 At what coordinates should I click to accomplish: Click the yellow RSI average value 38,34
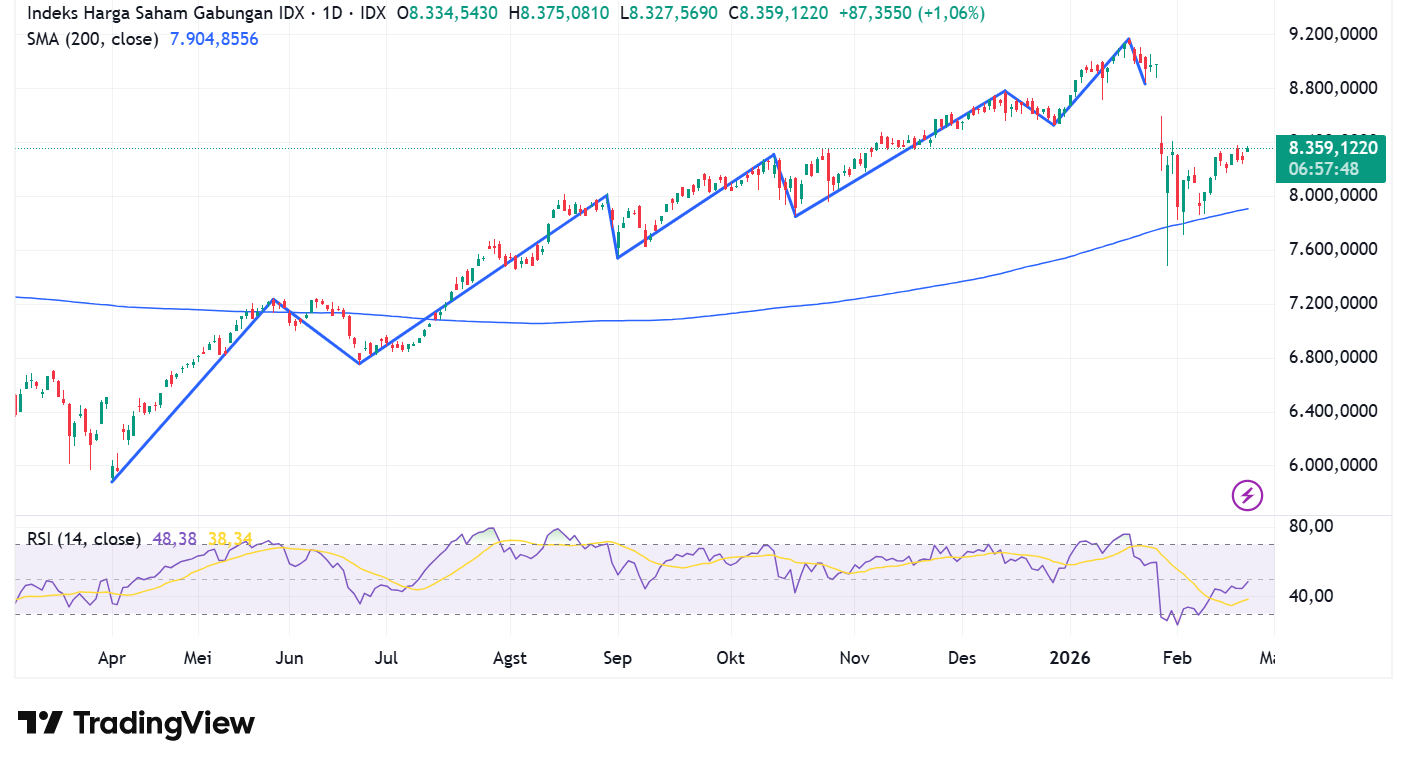(x=230, y=539)
